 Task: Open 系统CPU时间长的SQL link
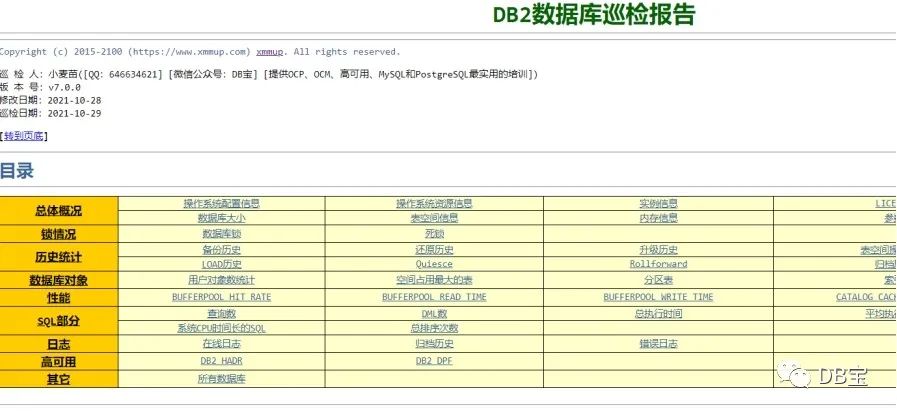pos(221,329)
